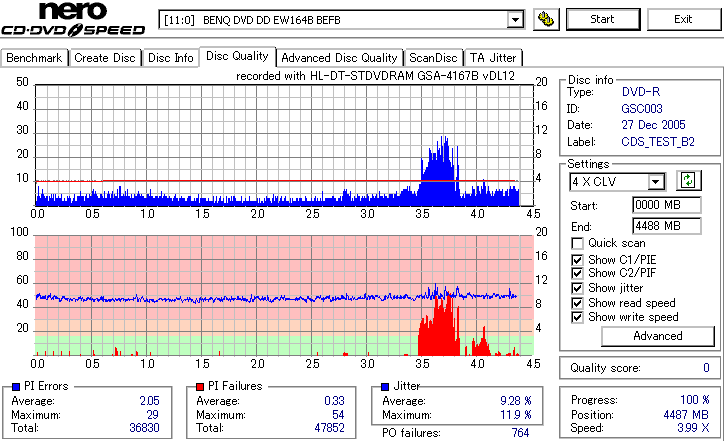Click the Speed 3.99 X value
This screenshot has height=441, width=724.
(693, 428)
